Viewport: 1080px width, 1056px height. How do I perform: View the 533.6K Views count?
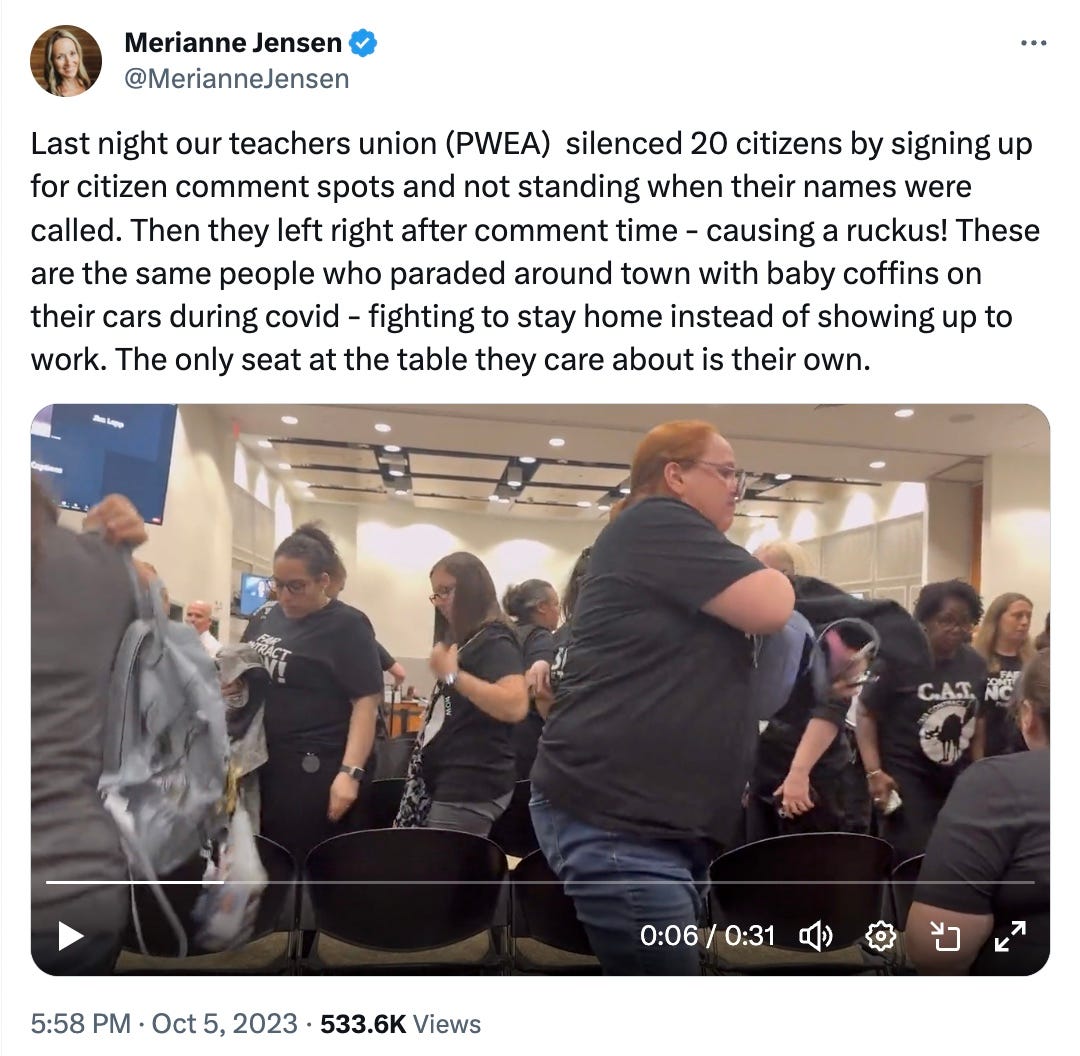[x=400, y=1024]
